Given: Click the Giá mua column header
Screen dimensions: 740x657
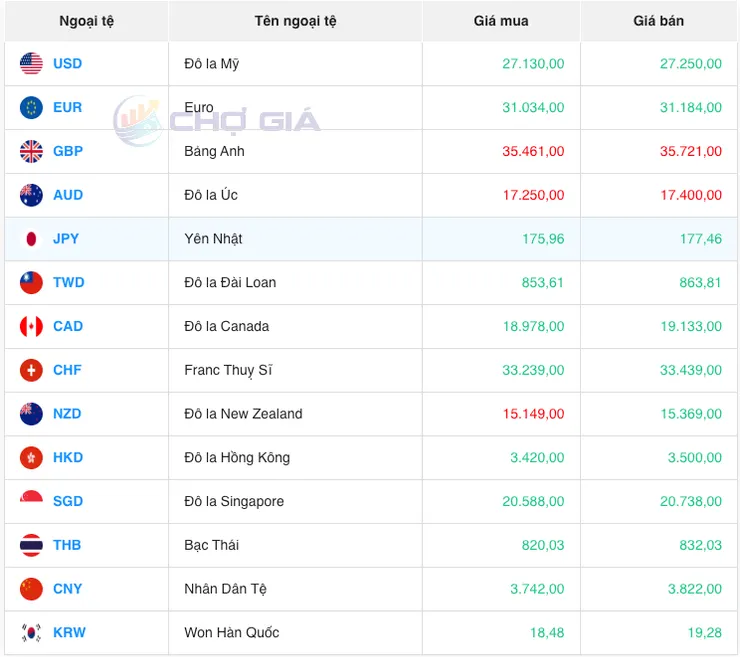Looking at the screenshot, I should pyautogui.click(x=501, y=21).
